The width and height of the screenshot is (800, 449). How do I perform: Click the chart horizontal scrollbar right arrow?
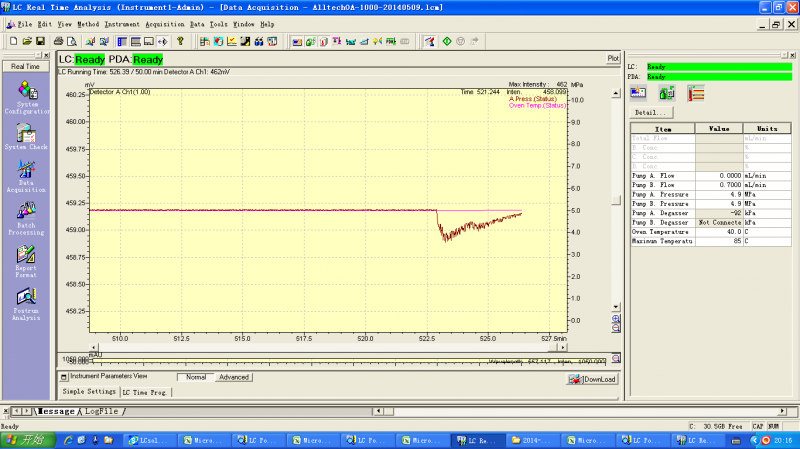[563, 347]
